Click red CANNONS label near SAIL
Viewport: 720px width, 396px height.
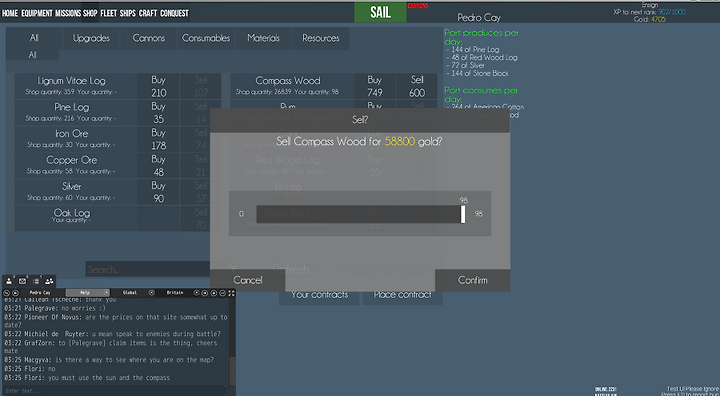tap(418, 6)
